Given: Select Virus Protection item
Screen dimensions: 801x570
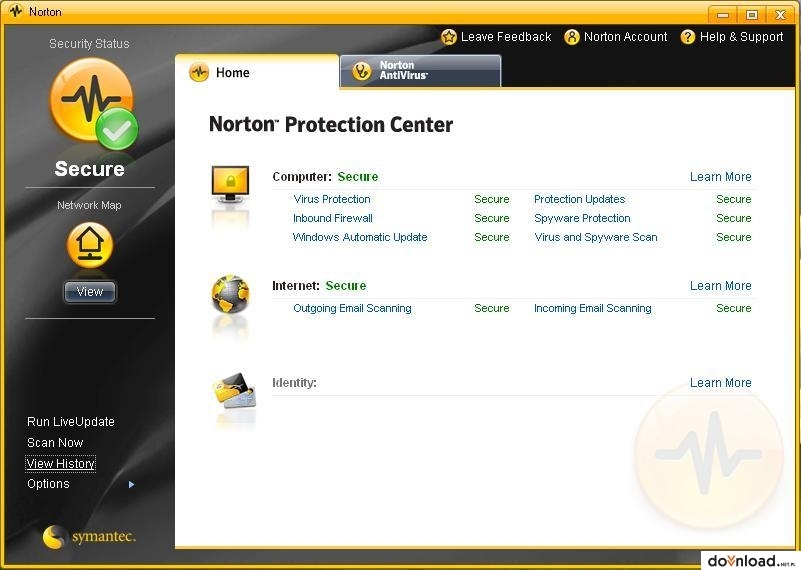Looking at the screenshot, I should point(332,199).
